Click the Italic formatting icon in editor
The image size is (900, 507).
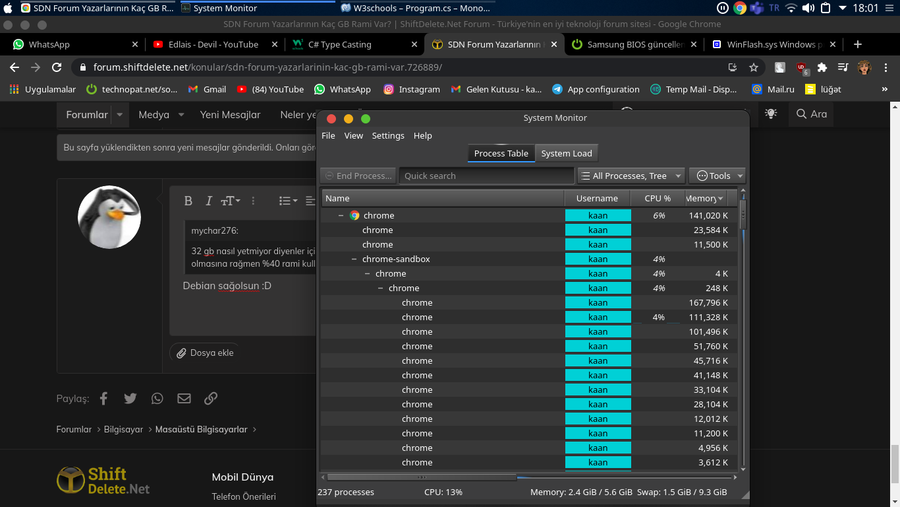(x=208, y=201)
